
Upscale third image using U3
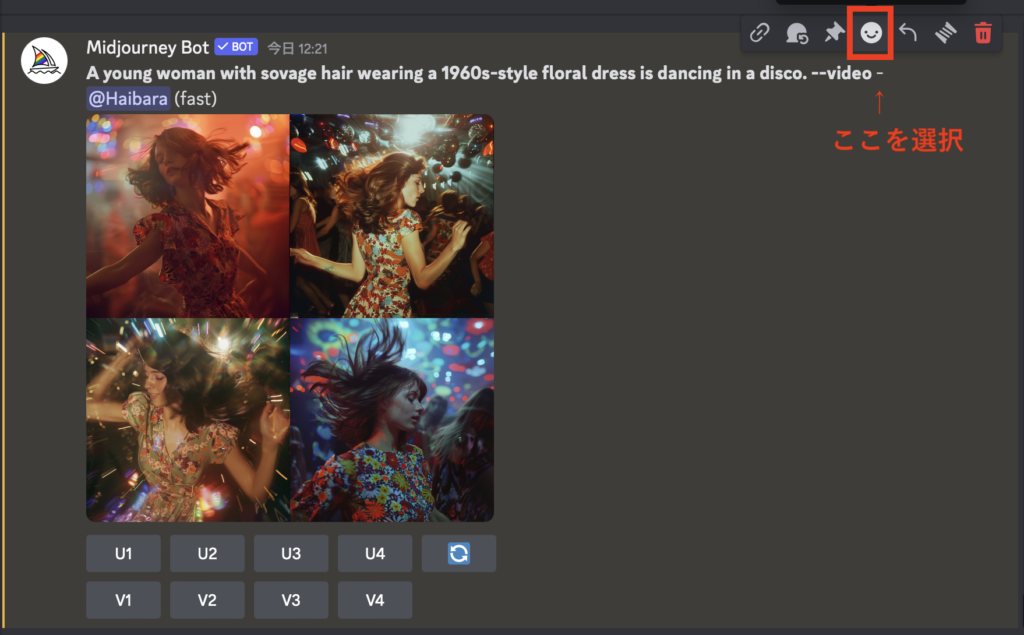[x=291, y=553]
